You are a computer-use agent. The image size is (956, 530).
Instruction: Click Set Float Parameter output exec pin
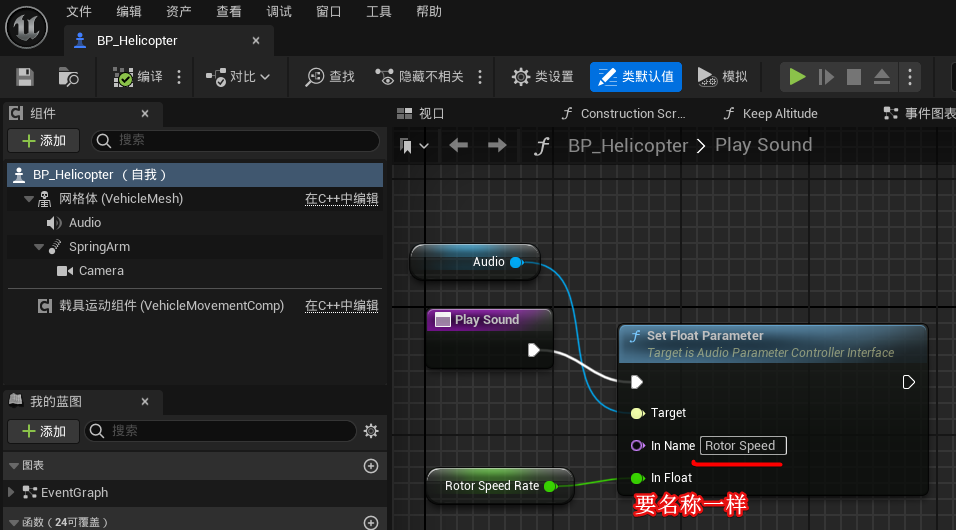908,382
